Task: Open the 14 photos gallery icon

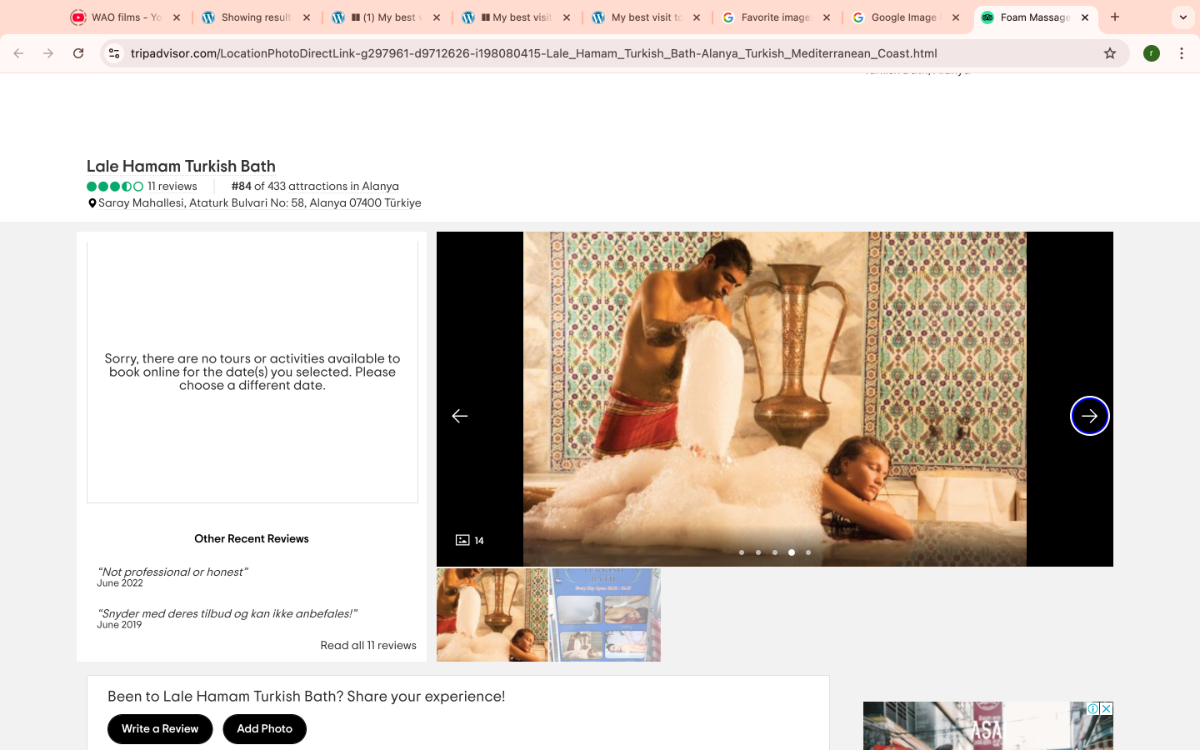Action: coord(470,540)
